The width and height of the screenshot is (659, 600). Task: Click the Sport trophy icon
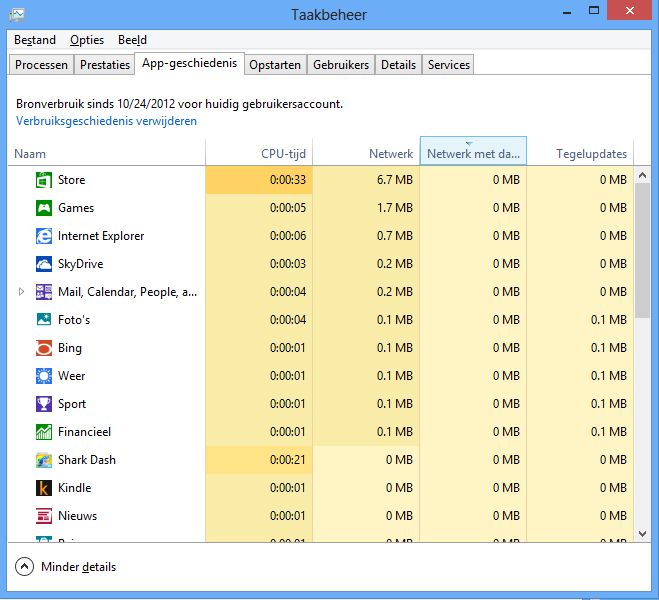pyautogui.click(x=44, y=404)
